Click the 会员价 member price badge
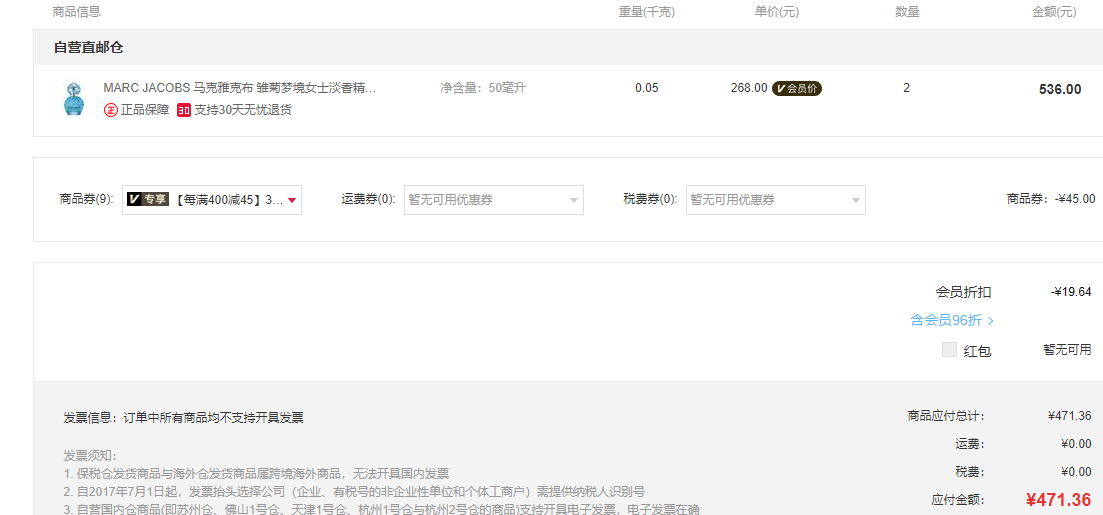 click(797, 88)
